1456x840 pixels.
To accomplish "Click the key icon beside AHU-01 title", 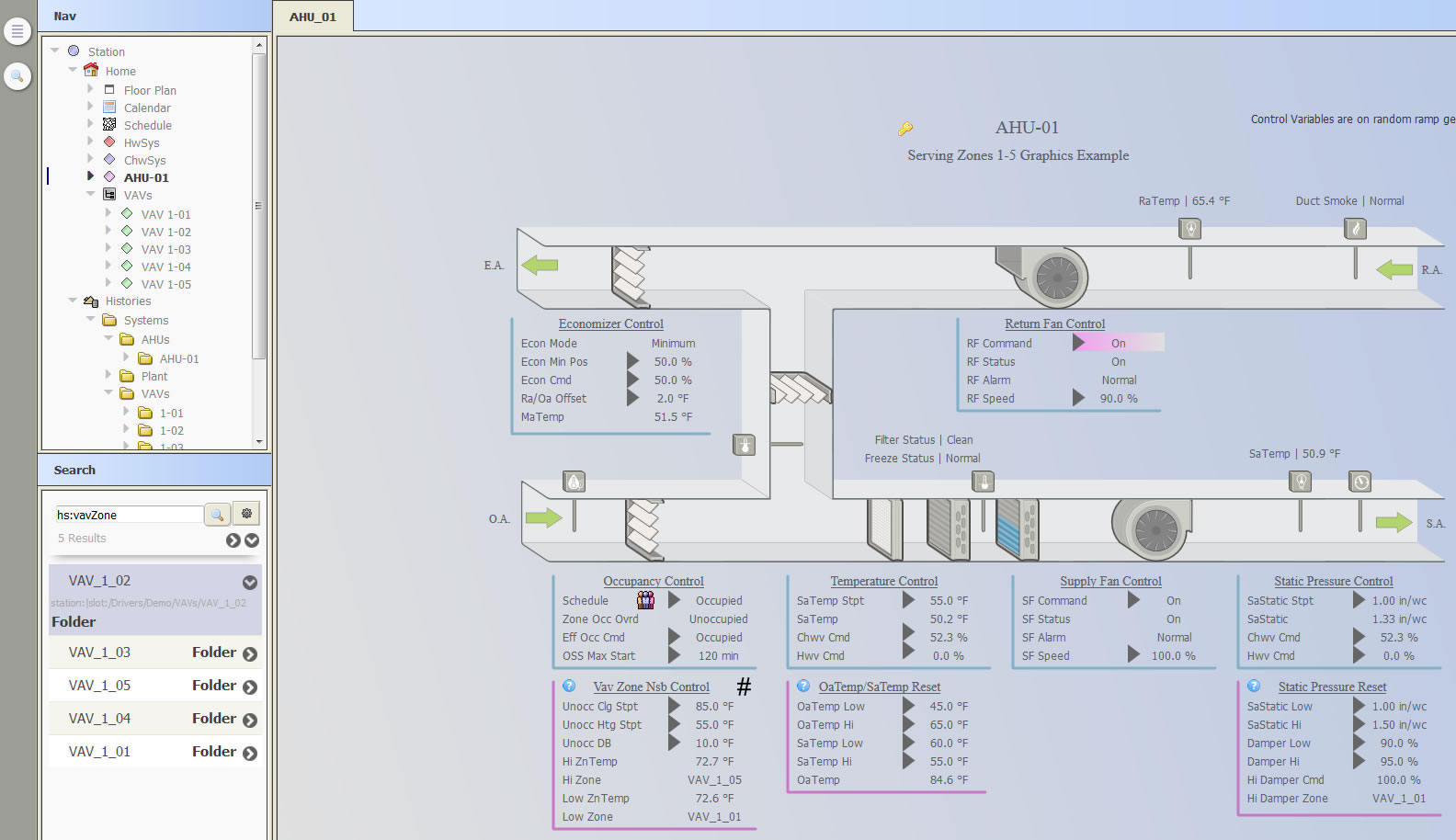I will pos(905,129).
